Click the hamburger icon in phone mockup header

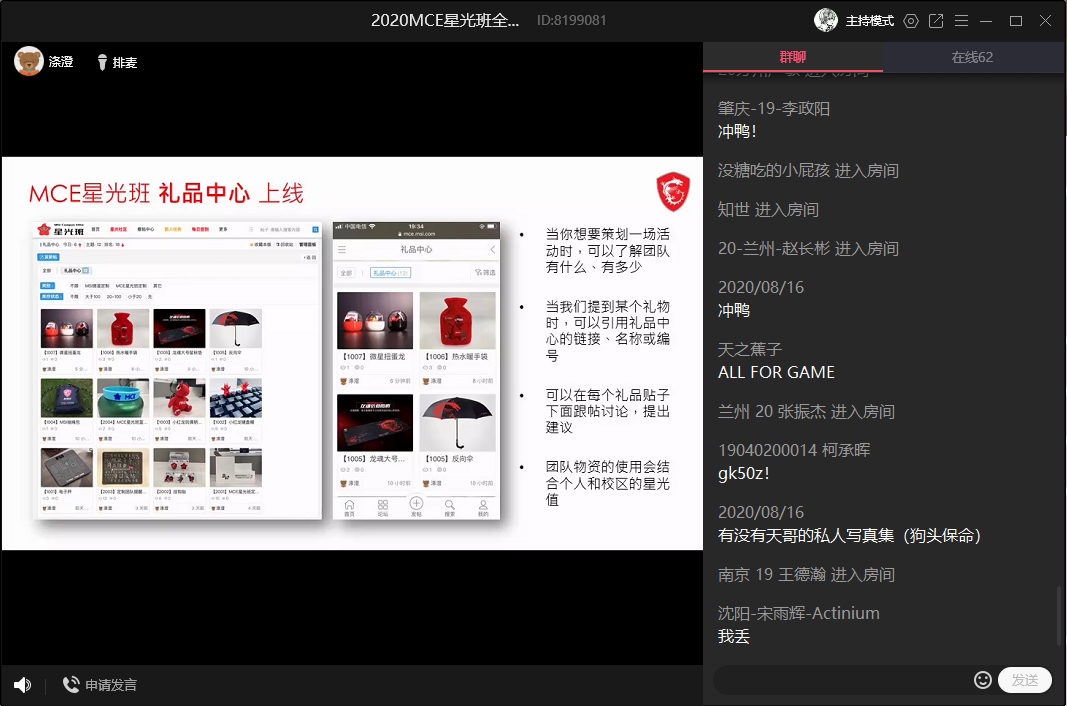(342, 250)
